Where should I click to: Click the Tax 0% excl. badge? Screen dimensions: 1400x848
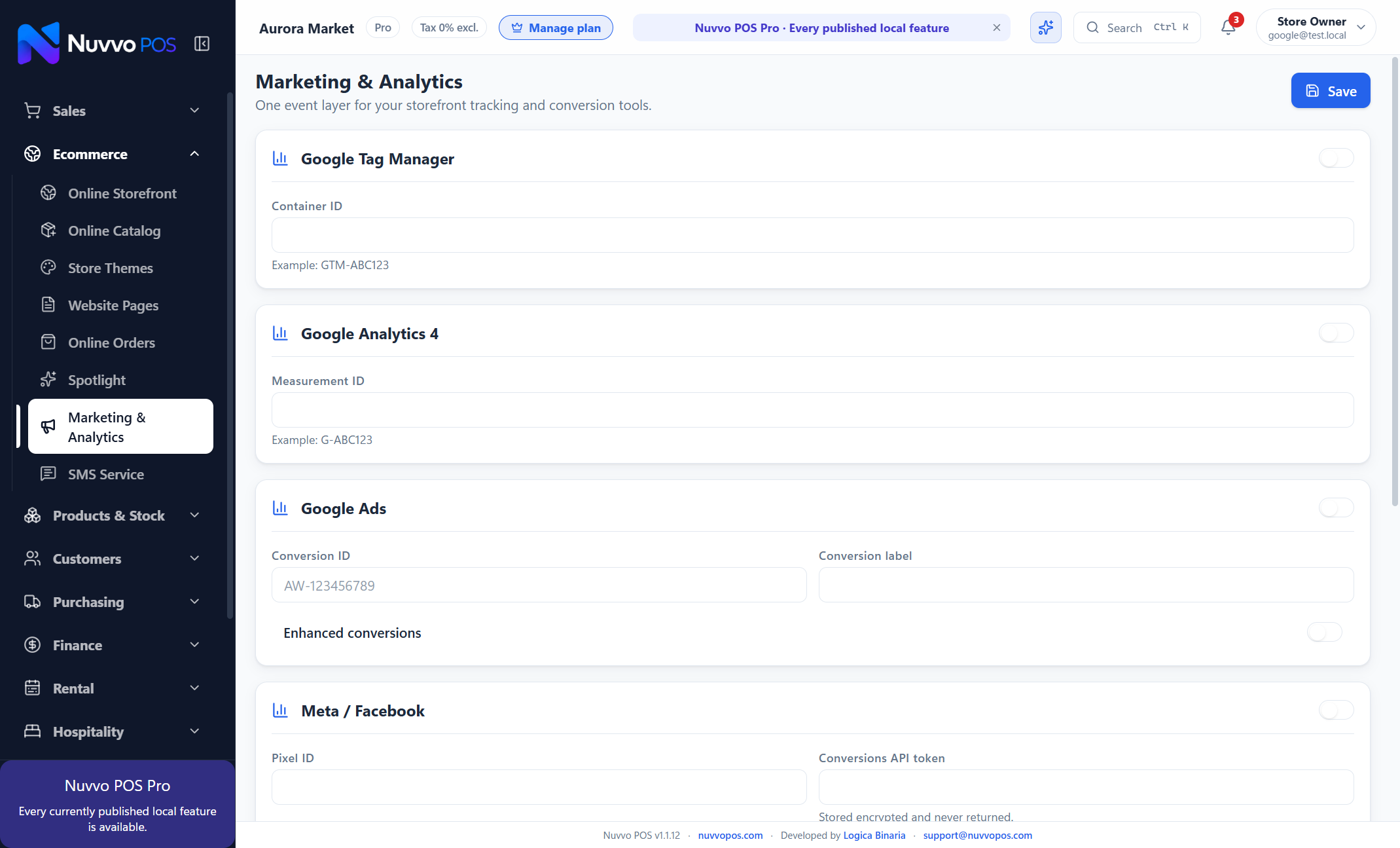pos(449,28)
